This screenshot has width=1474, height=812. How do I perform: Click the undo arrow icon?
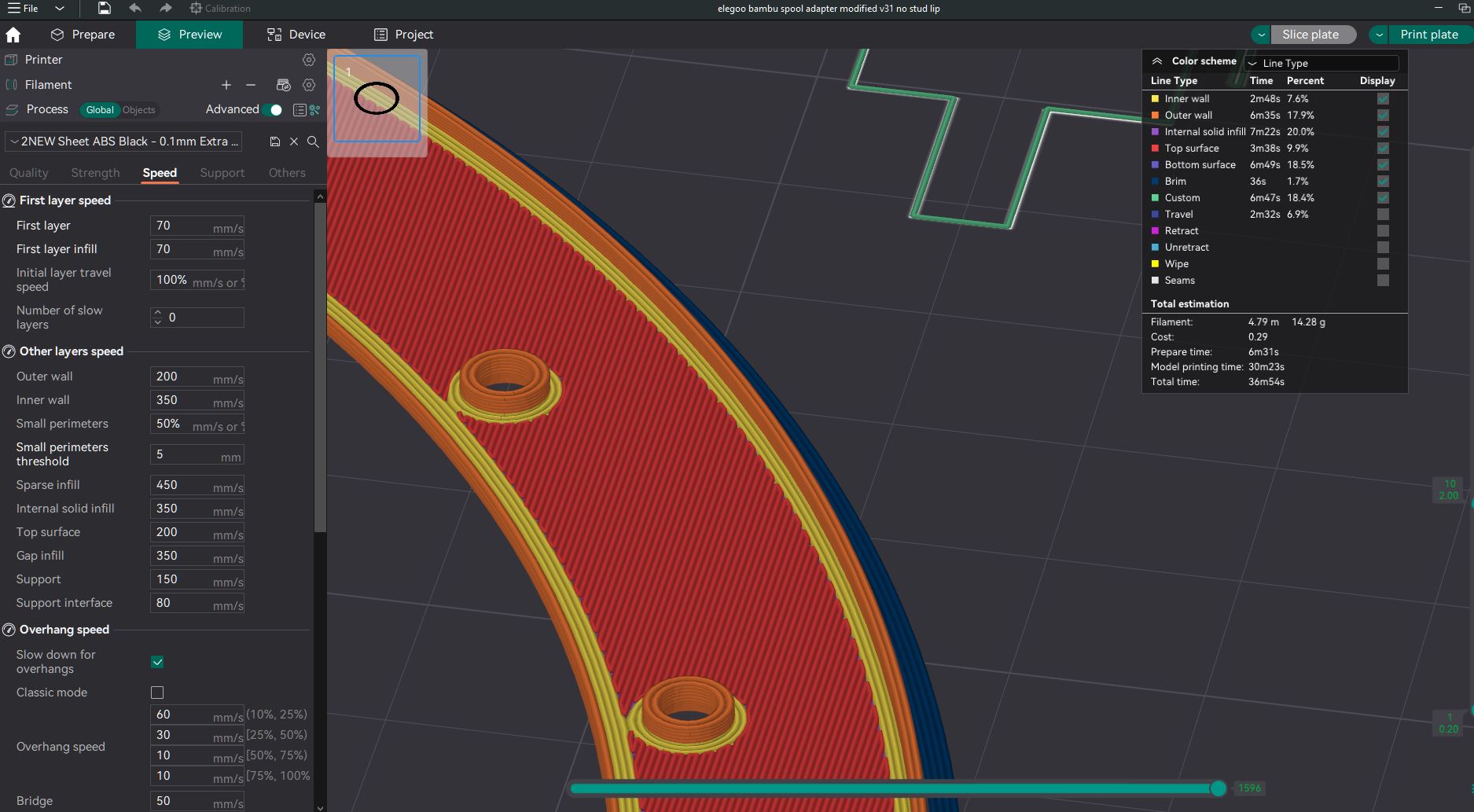click(135, 9)
